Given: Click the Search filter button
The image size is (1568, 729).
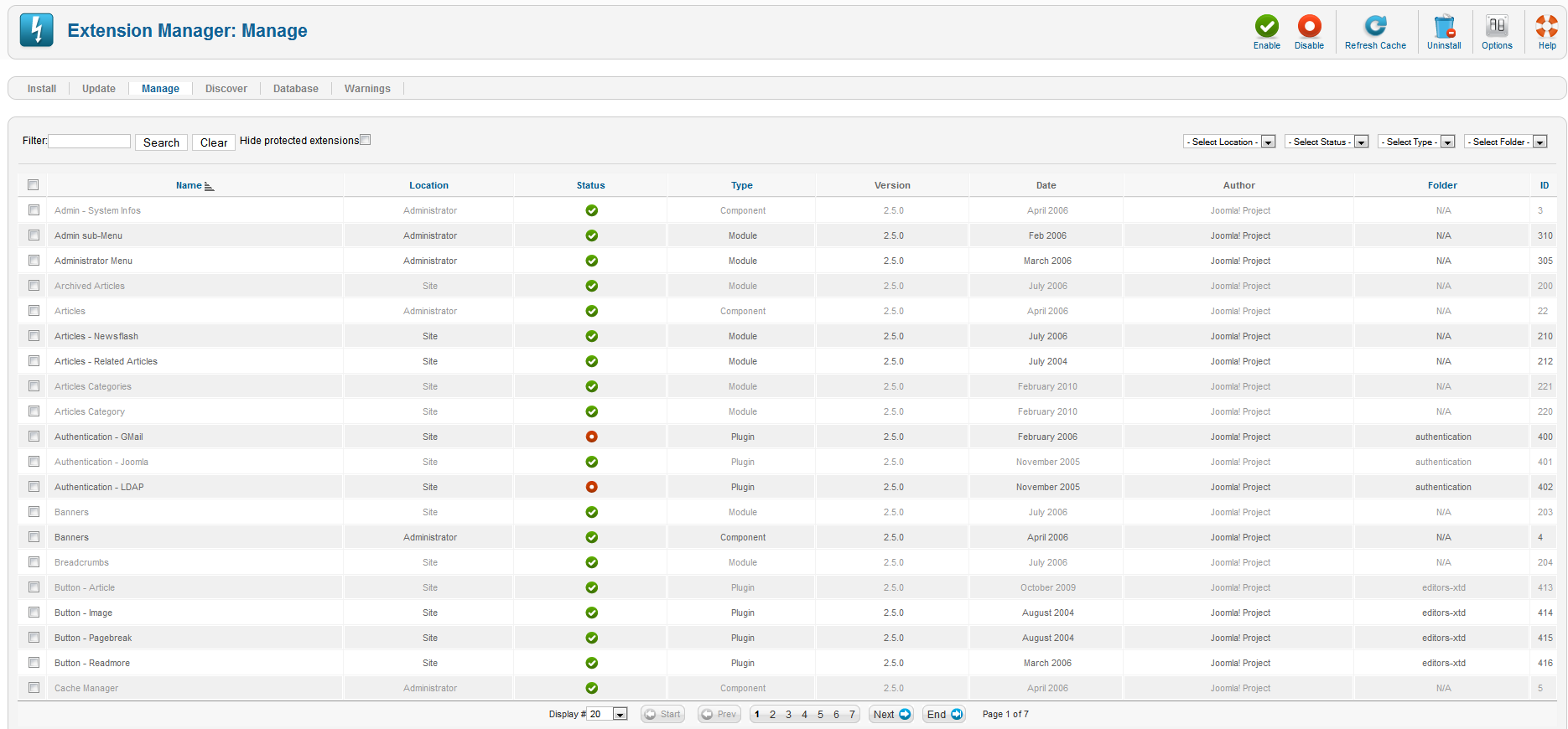Looking at the screenshot, I should 161,142.
